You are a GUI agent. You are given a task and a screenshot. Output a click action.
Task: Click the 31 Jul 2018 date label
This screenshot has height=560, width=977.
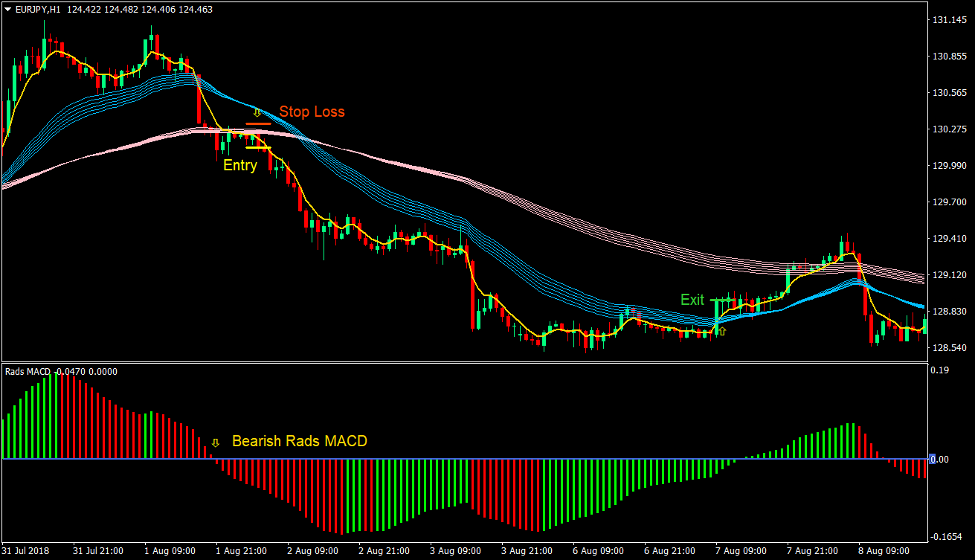(26, 551)
